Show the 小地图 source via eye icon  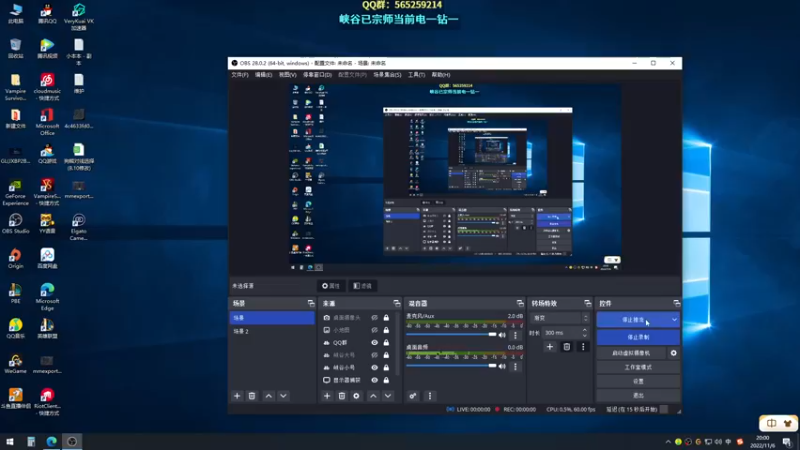coord(374,330)
